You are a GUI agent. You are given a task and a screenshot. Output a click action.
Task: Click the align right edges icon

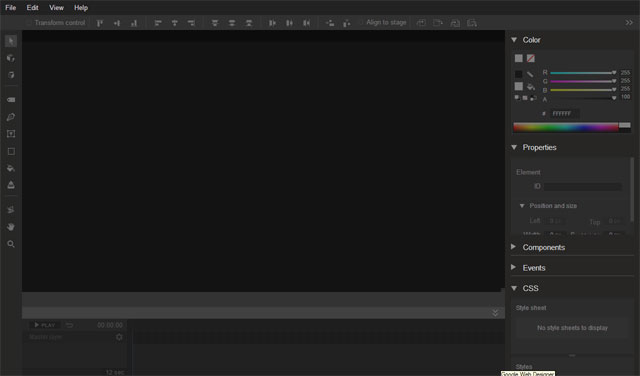(191, 23)
